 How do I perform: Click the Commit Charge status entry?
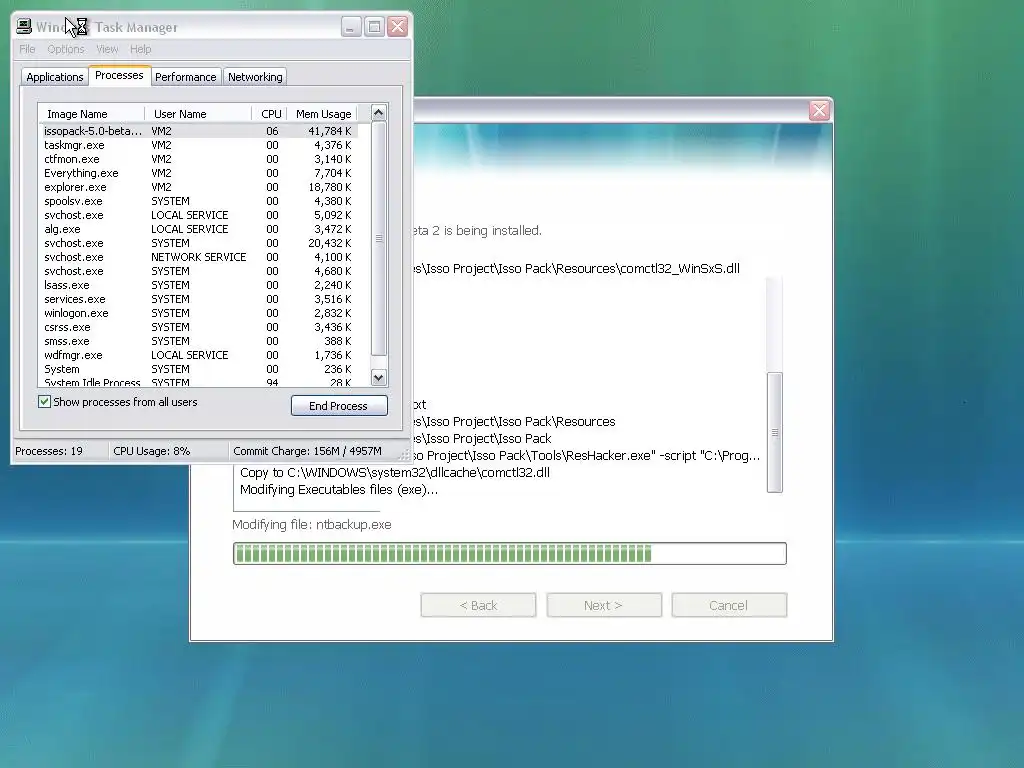tap(307, 451)
